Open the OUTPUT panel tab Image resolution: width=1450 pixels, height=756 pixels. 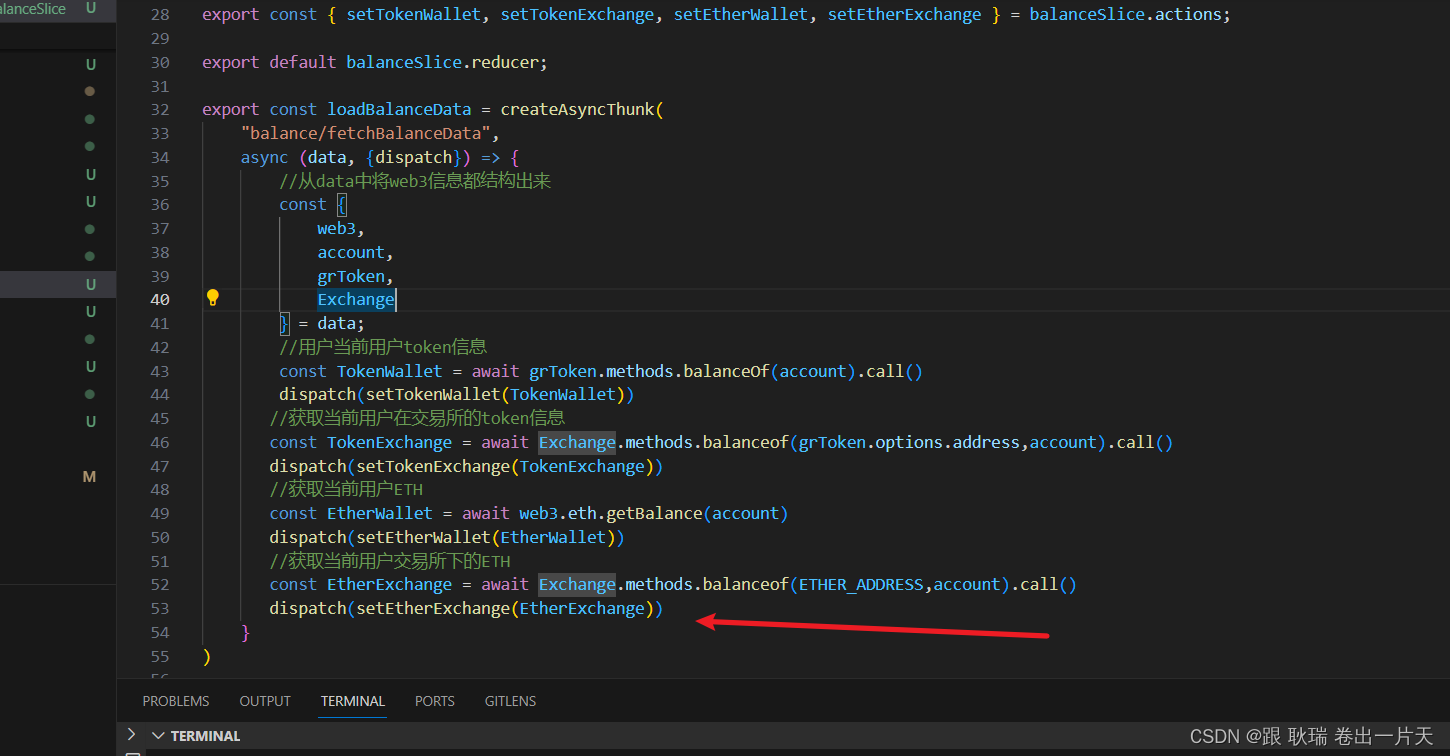point(265,701)
